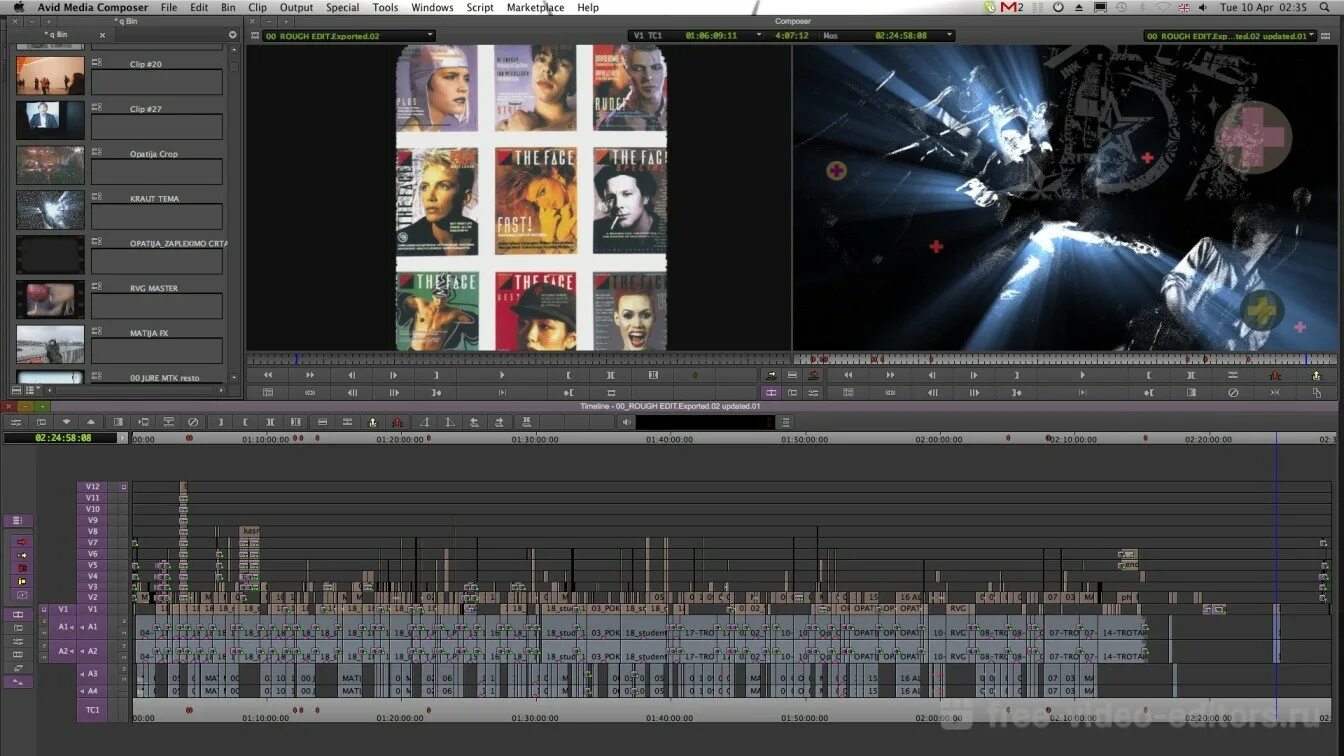Open the Apple menu

17,7
